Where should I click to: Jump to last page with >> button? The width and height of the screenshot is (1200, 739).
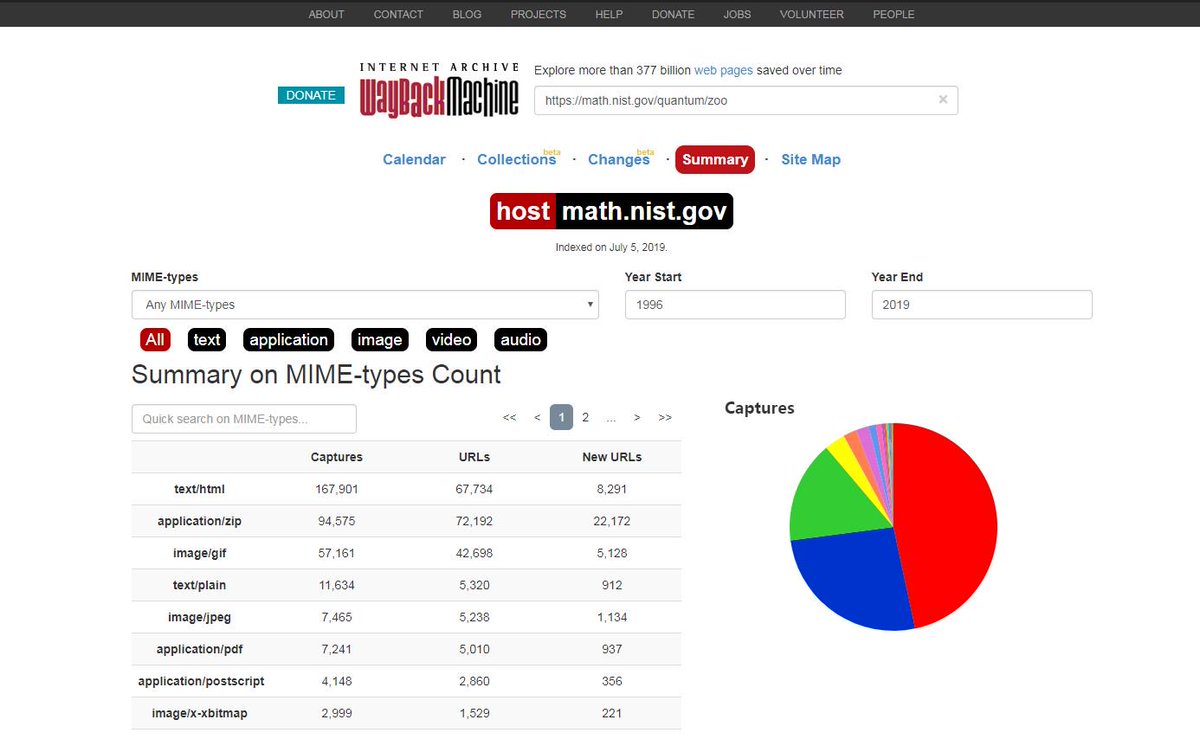[665, 418]
